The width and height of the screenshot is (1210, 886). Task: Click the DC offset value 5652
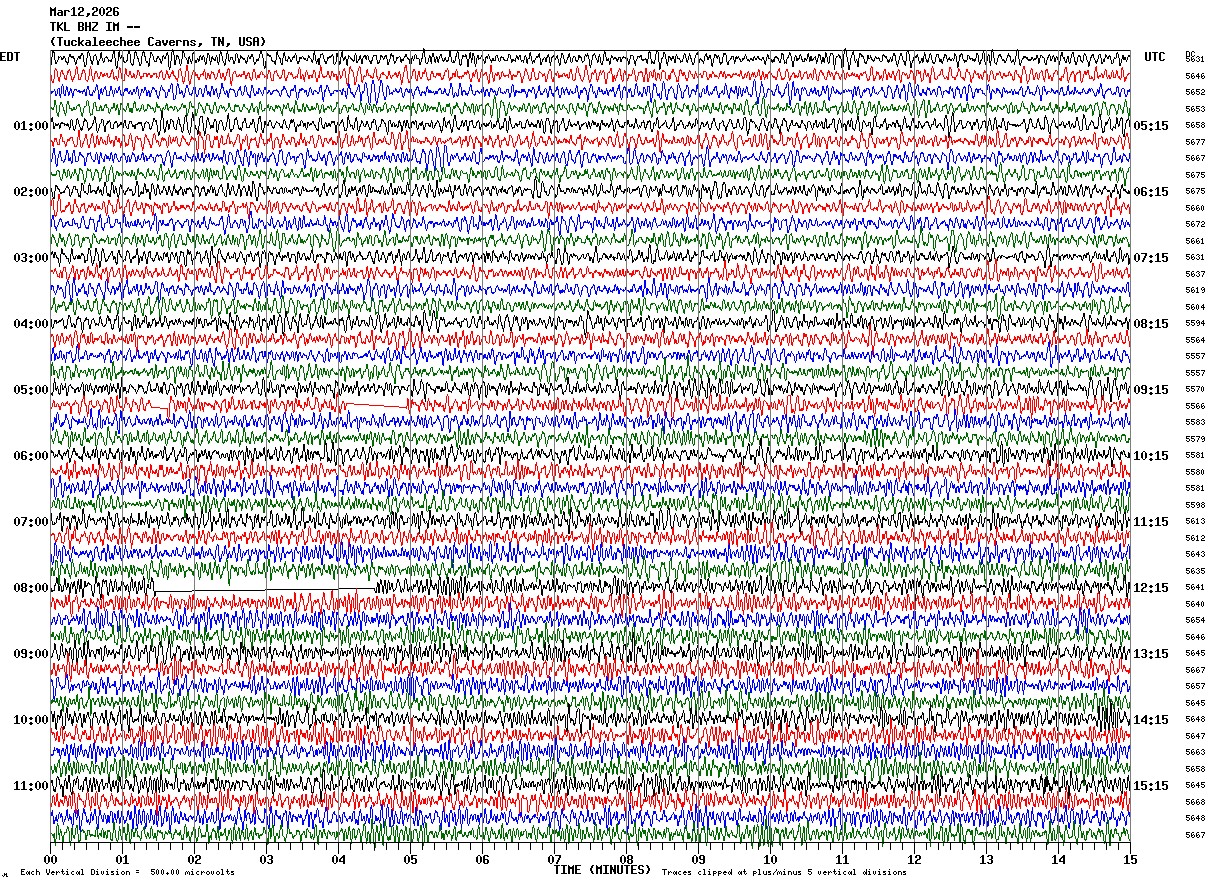1195,93
